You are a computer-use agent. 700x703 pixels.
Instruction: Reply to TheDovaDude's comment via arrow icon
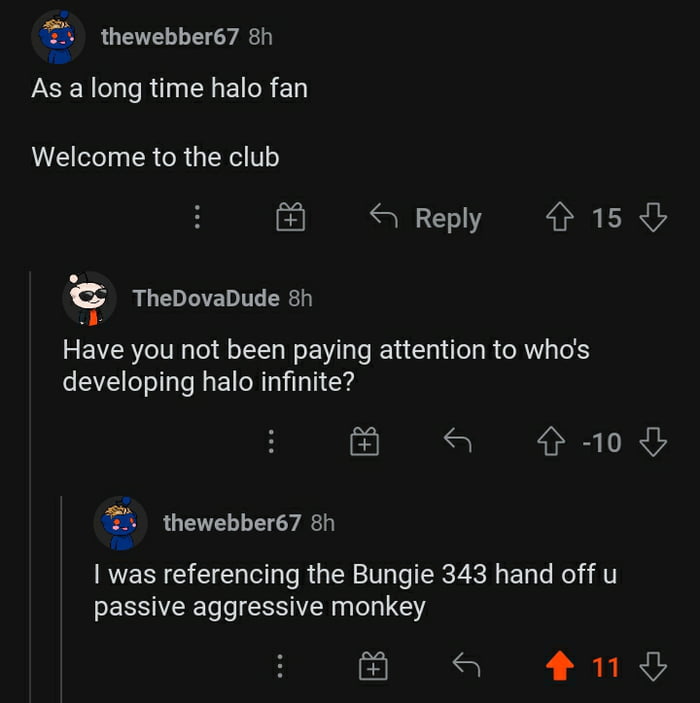point(457,440)
